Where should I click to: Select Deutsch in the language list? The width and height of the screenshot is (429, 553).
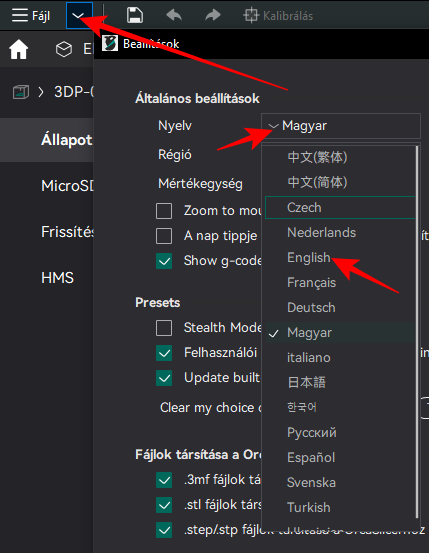point(311,308)
